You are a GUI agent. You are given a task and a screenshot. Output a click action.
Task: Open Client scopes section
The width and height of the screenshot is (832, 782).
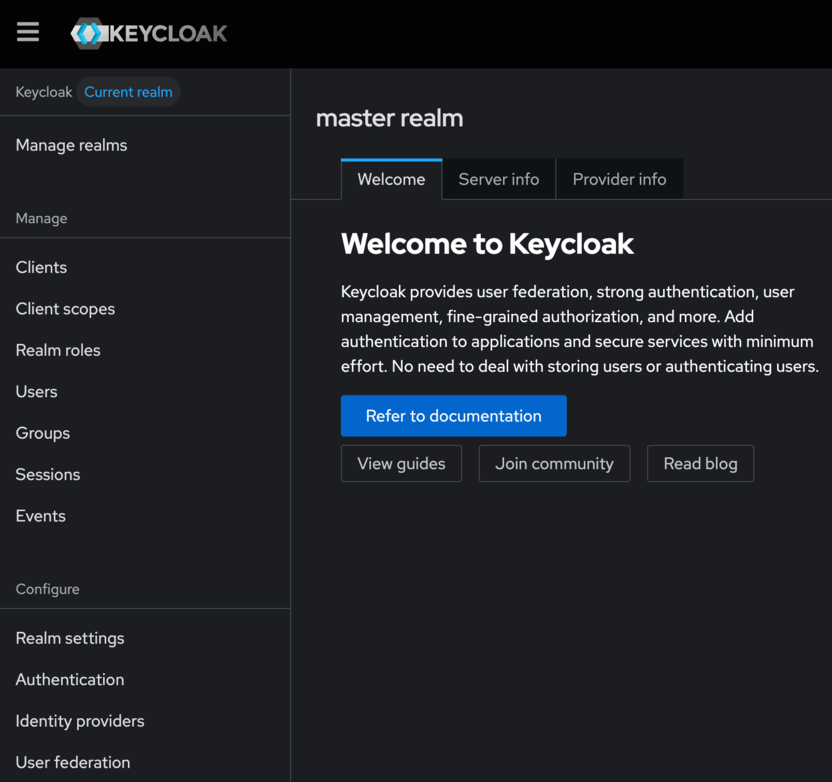[x=65, y=309]
